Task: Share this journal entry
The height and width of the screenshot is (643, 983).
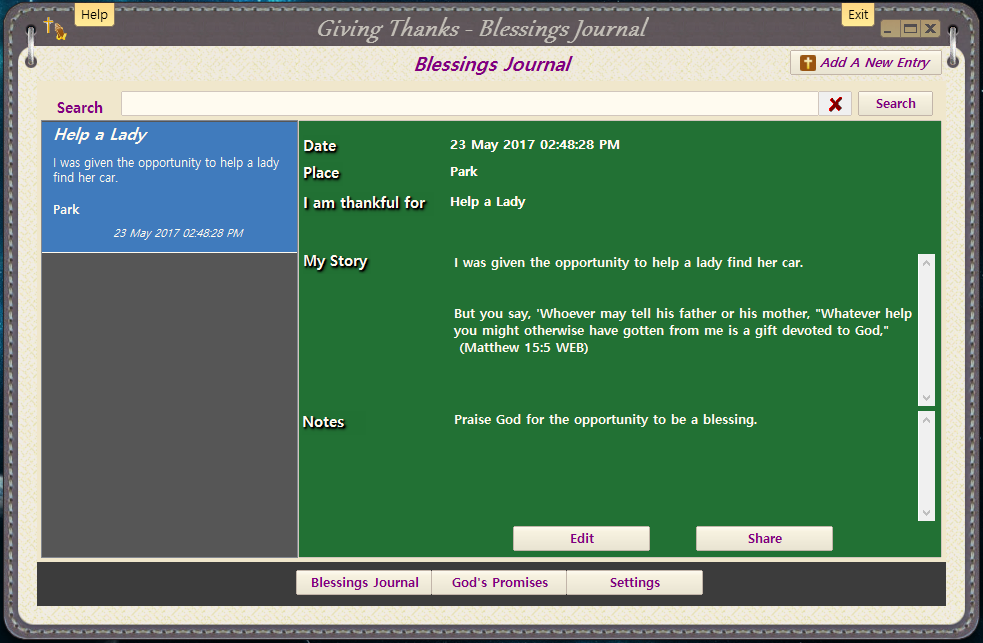Action: pyautogui.click(x=764, y=538)
